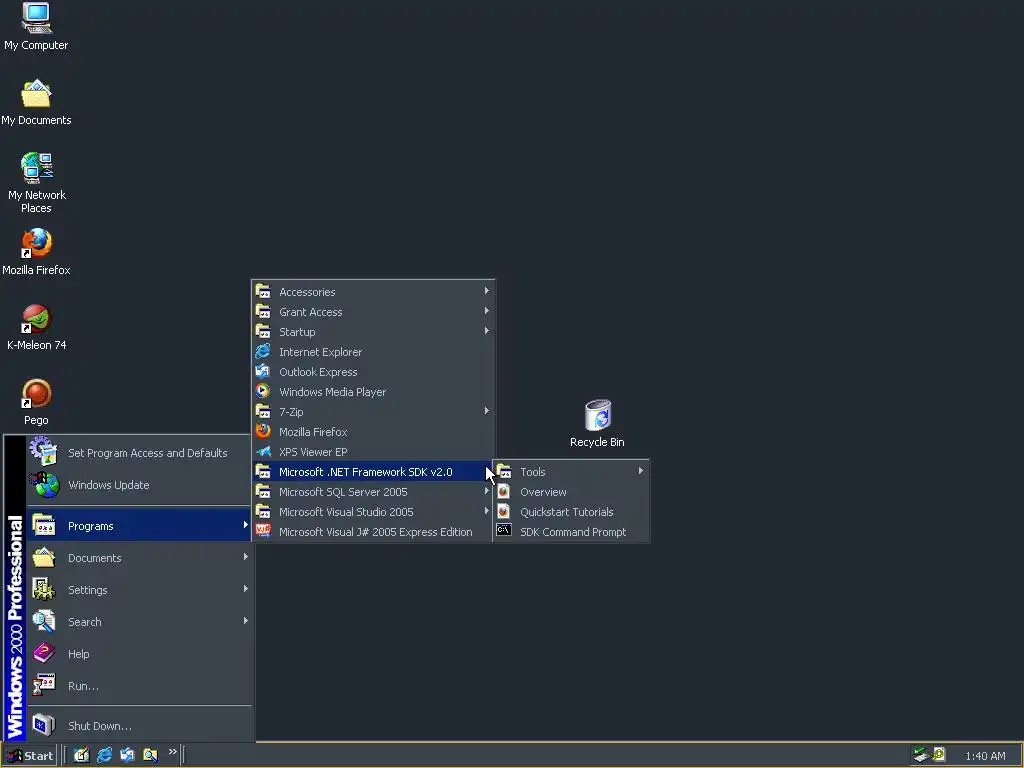Click the Documents folder icon in Start menu

[x=44, y=557]
